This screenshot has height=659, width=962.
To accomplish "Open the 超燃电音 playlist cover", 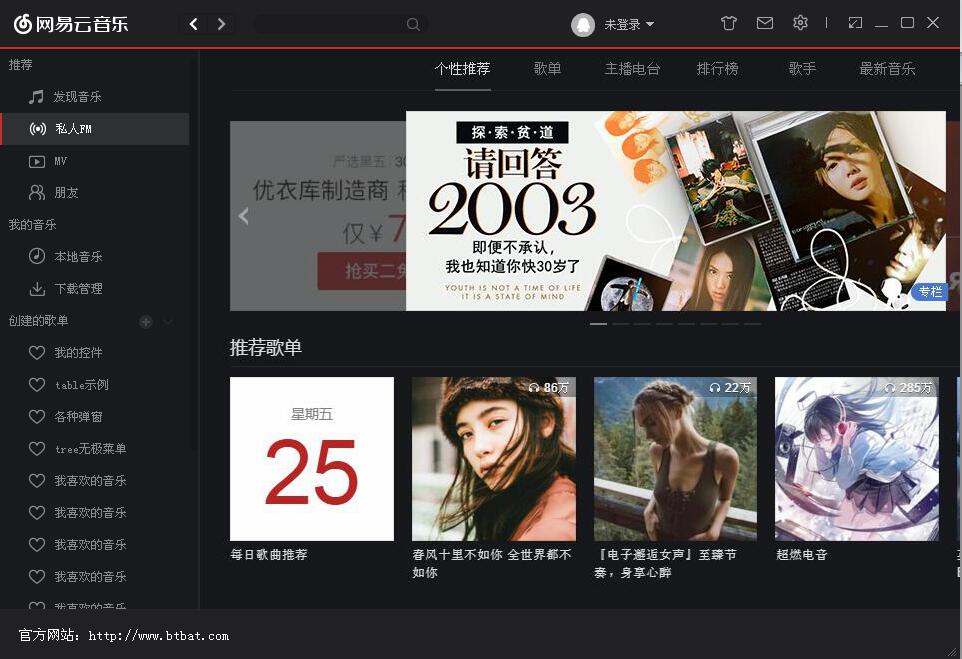I will (857, 459).
